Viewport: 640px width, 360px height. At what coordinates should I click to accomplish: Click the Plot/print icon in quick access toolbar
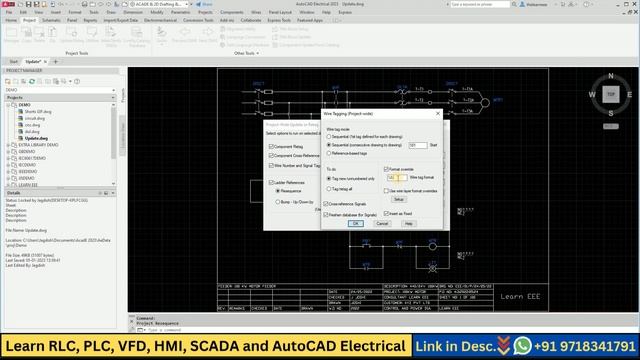[84, 4]
